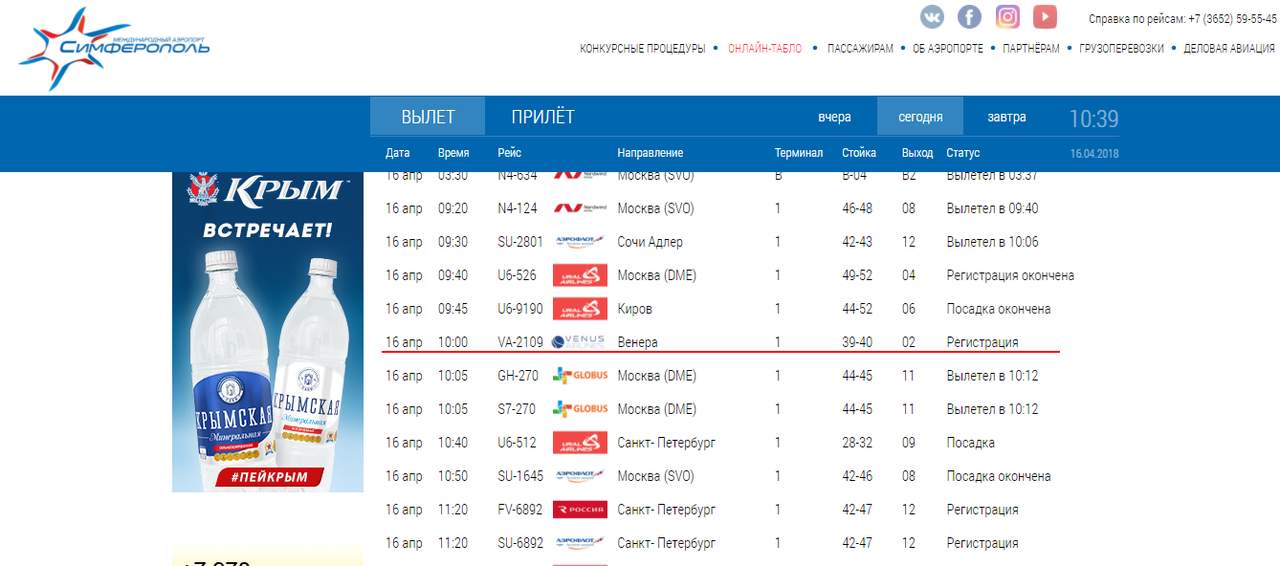Select flight number GH-270
The width and height of the screenshot is (1280, 566).
518,376
